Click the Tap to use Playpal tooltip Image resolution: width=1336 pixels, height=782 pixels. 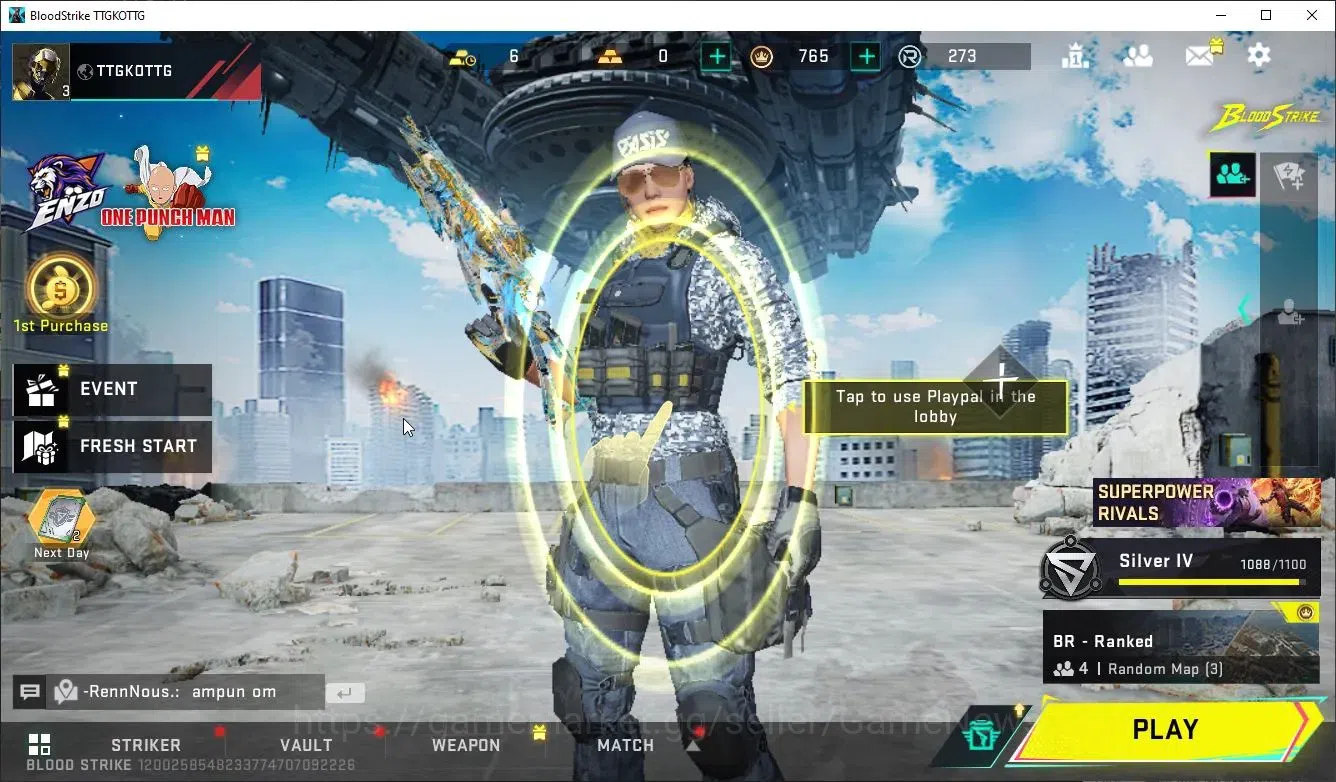(935, 407)
